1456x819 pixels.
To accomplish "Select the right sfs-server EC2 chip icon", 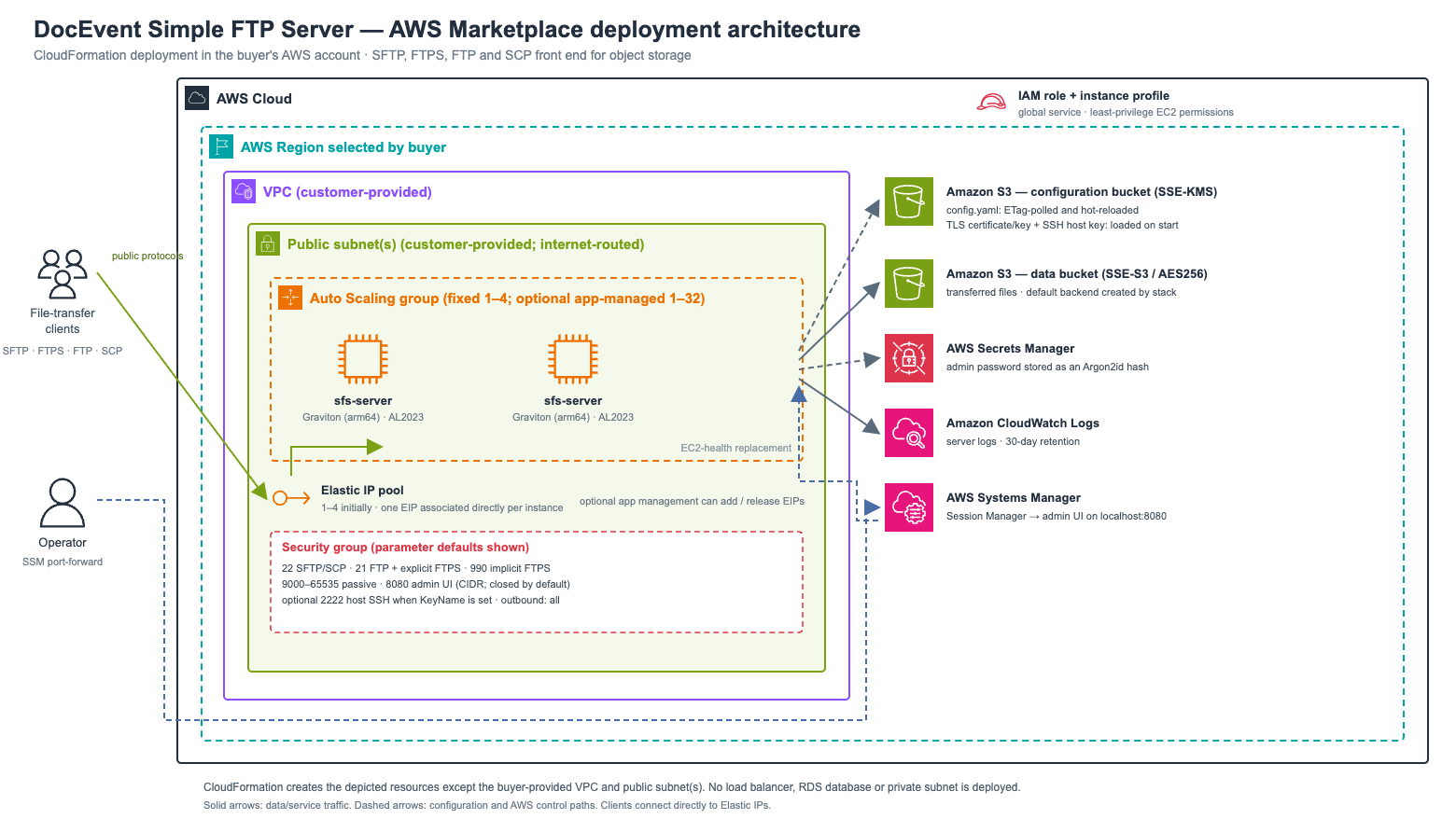I will coord(573,359).
